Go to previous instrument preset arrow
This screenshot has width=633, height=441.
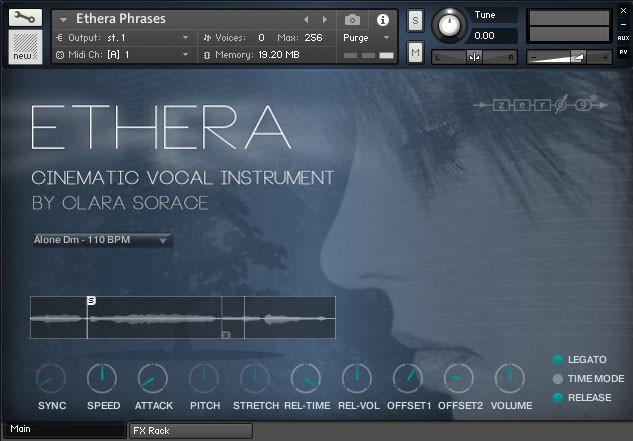click(x=307, y=20)
